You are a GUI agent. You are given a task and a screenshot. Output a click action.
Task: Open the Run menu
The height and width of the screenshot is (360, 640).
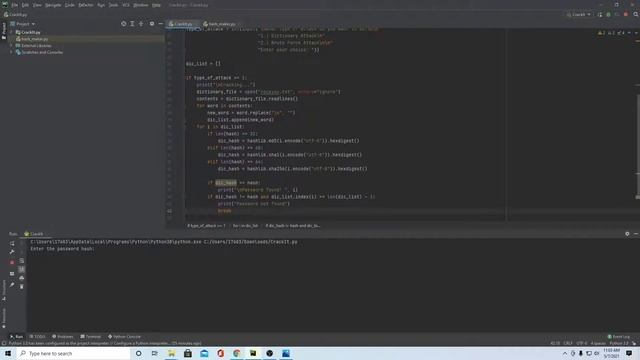point(101,5)
